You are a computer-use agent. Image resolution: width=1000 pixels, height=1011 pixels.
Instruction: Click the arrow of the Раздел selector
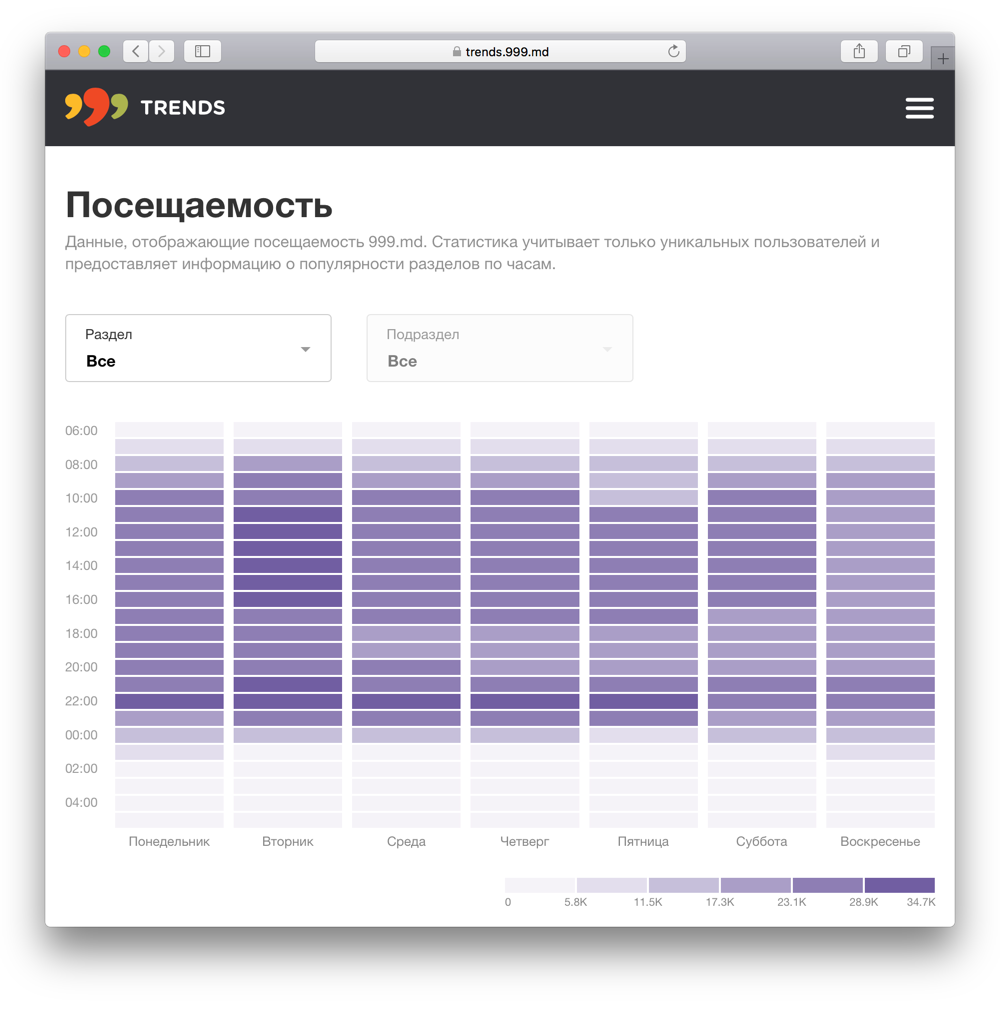306,349
